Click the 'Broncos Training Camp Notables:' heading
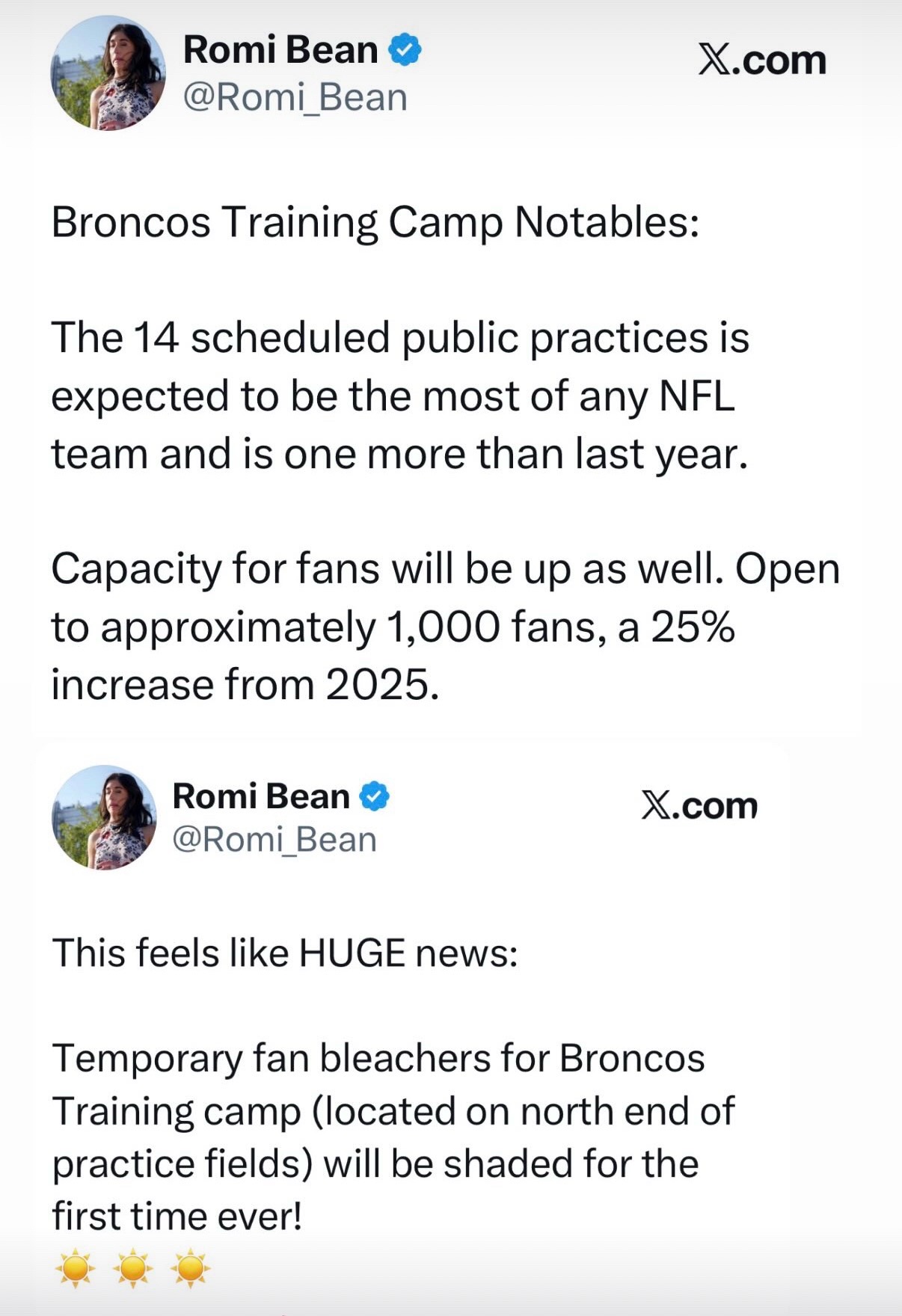Screen dimensions: 902x1316 375,223
